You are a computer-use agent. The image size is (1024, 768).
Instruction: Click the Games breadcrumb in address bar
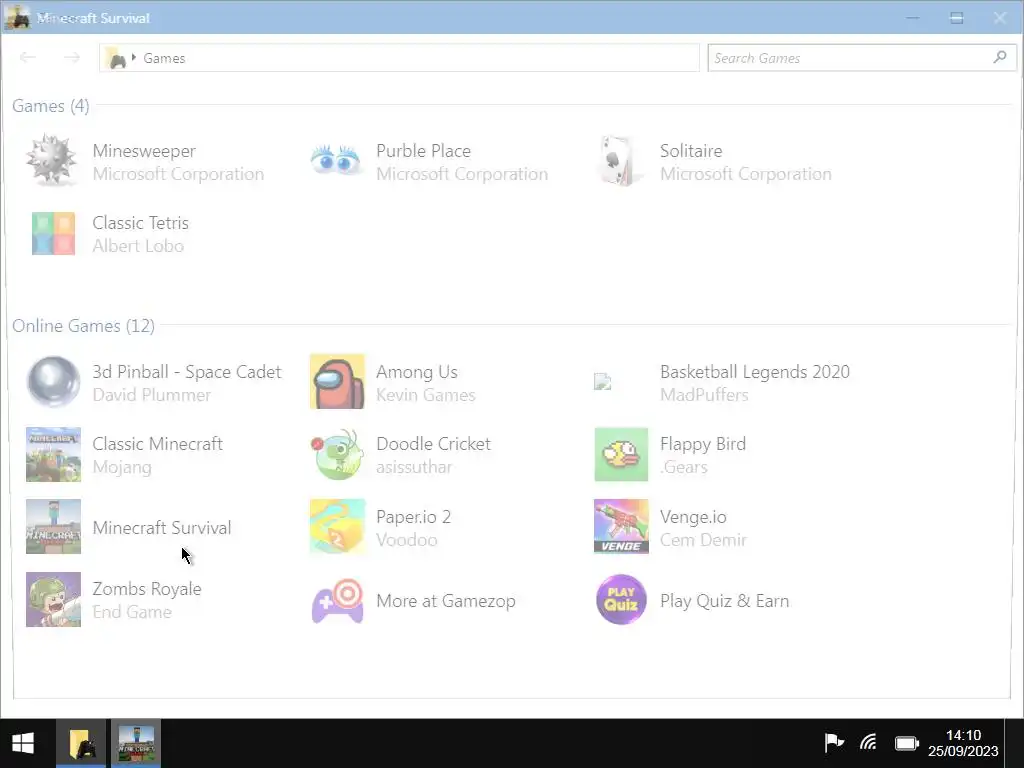[165, 58]
